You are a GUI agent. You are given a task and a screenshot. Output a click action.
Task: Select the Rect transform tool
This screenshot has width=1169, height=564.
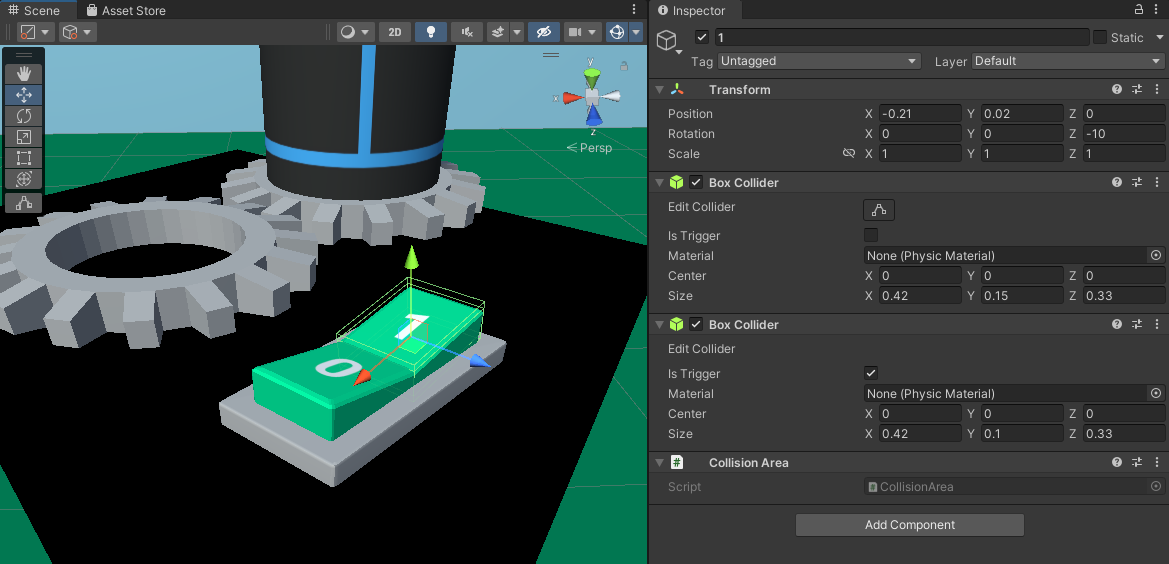pos(24,158)
